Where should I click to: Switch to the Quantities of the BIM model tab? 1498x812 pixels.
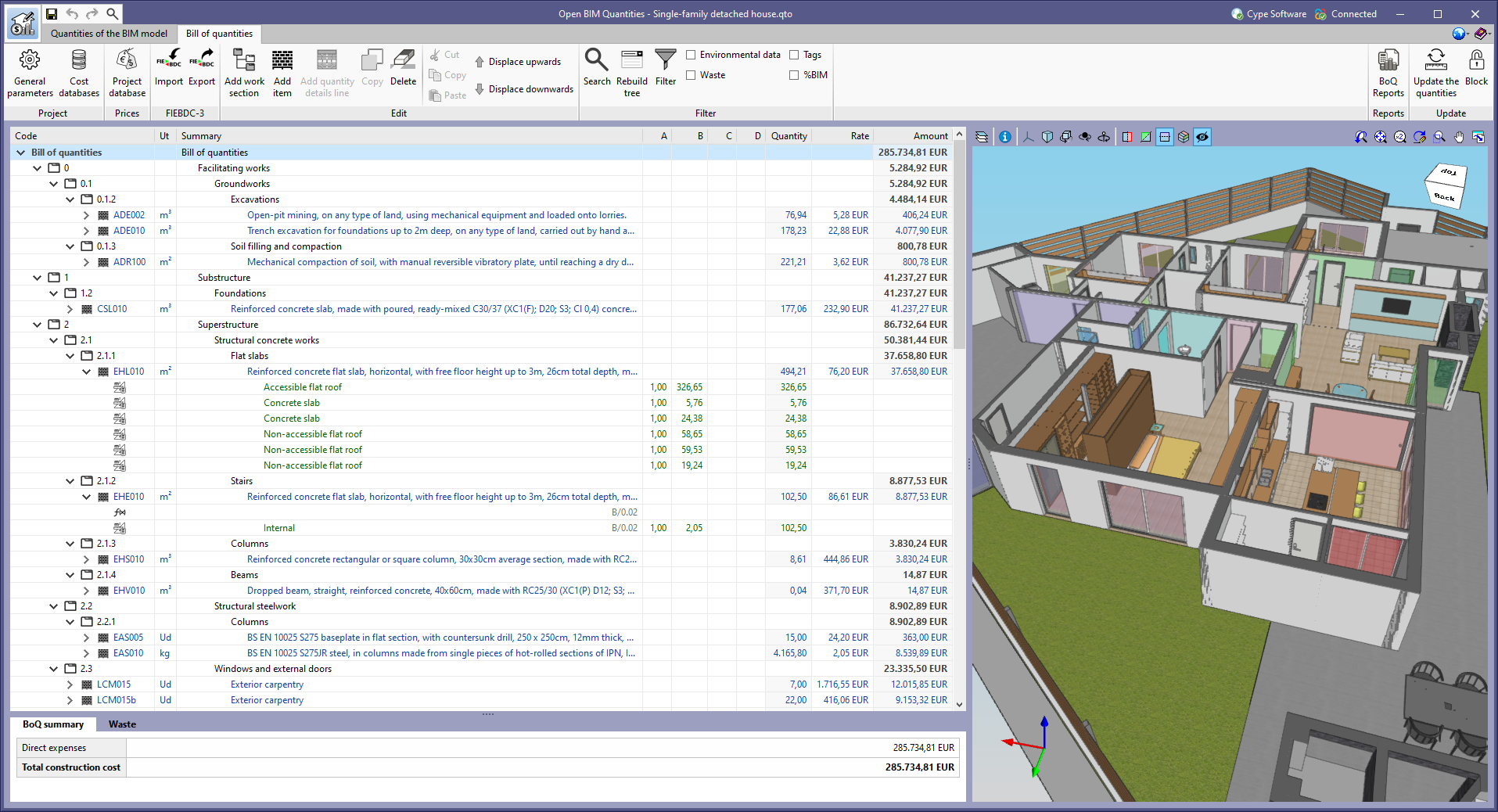click(109, 34)
